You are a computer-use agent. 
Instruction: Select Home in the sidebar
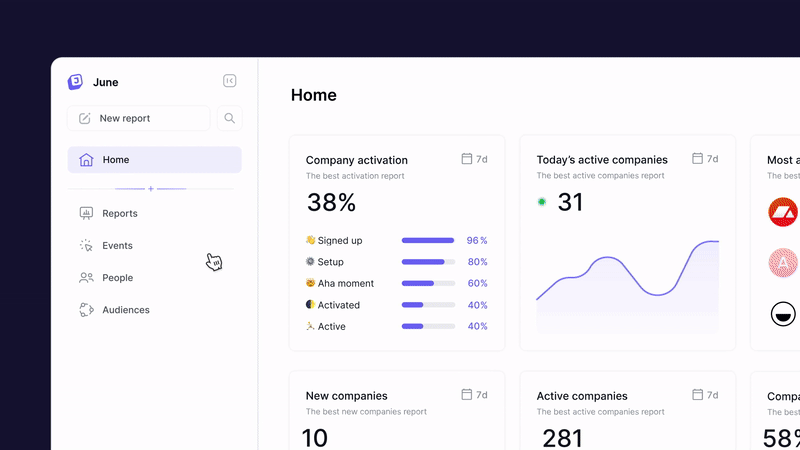click(x=155, y=160)
